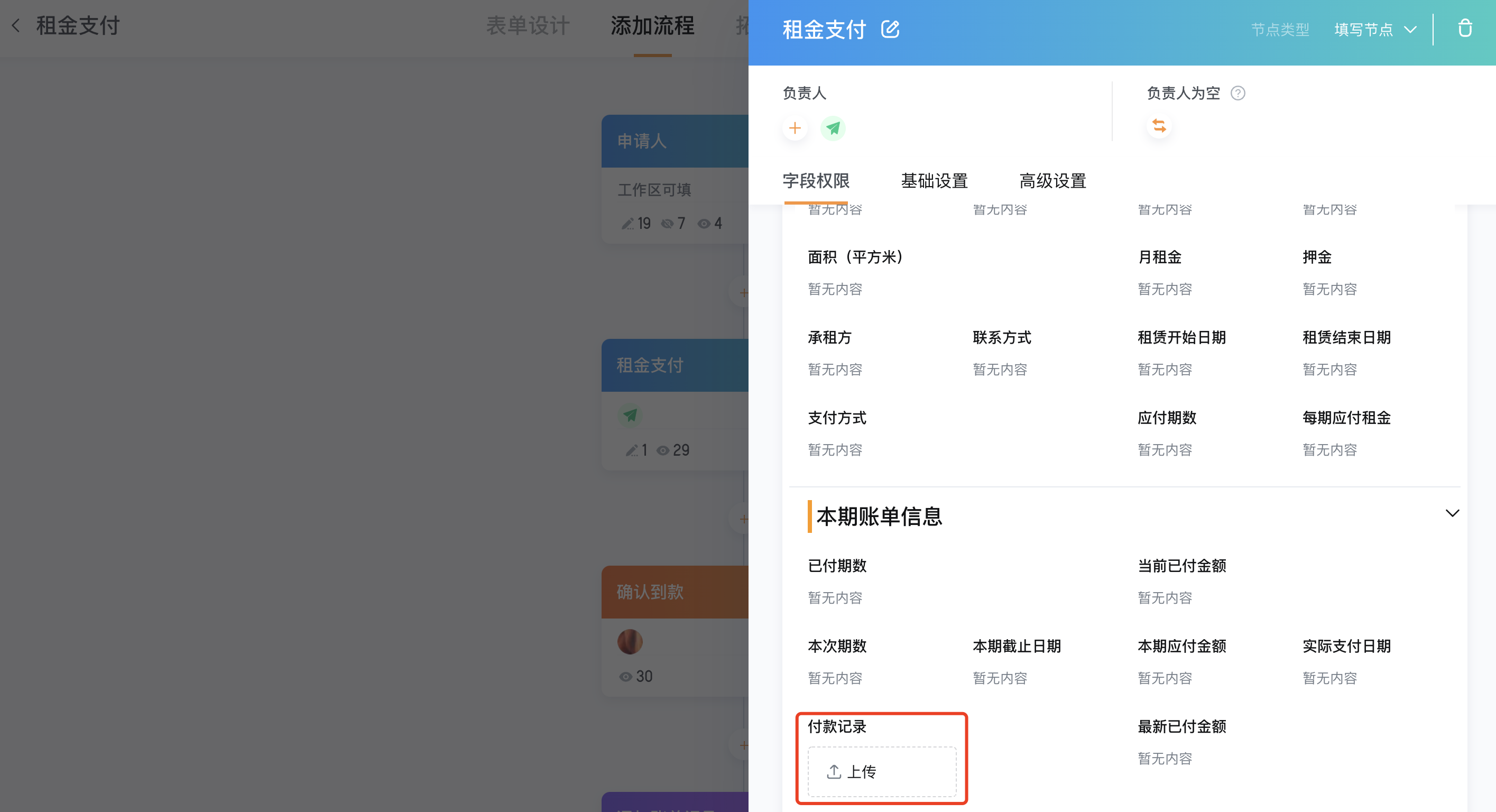Select the 字段权限 tab
The image size is (1496, 812).
816,181
